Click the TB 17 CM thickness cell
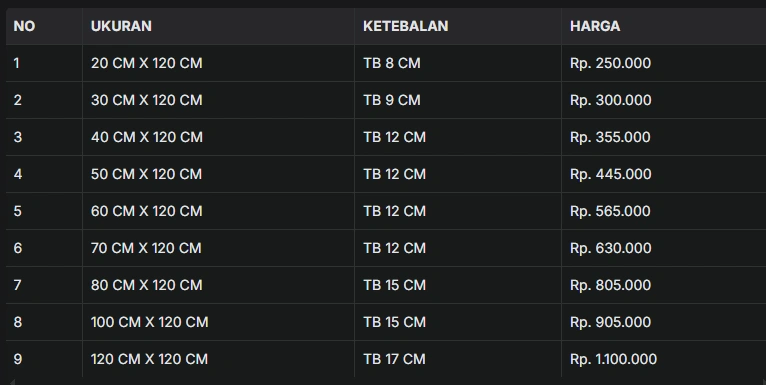766x385 pixels. [x=458, y=359]
